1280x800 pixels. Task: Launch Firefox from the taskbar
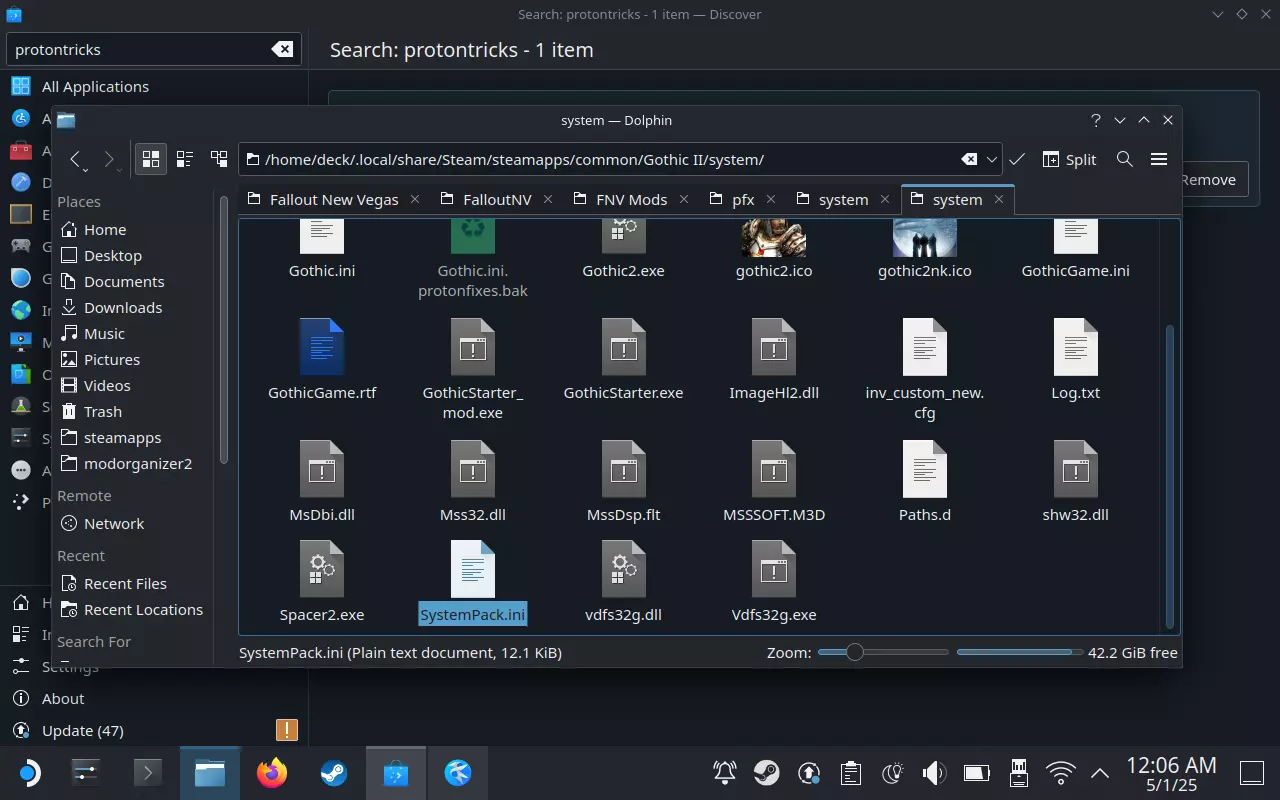272,772
